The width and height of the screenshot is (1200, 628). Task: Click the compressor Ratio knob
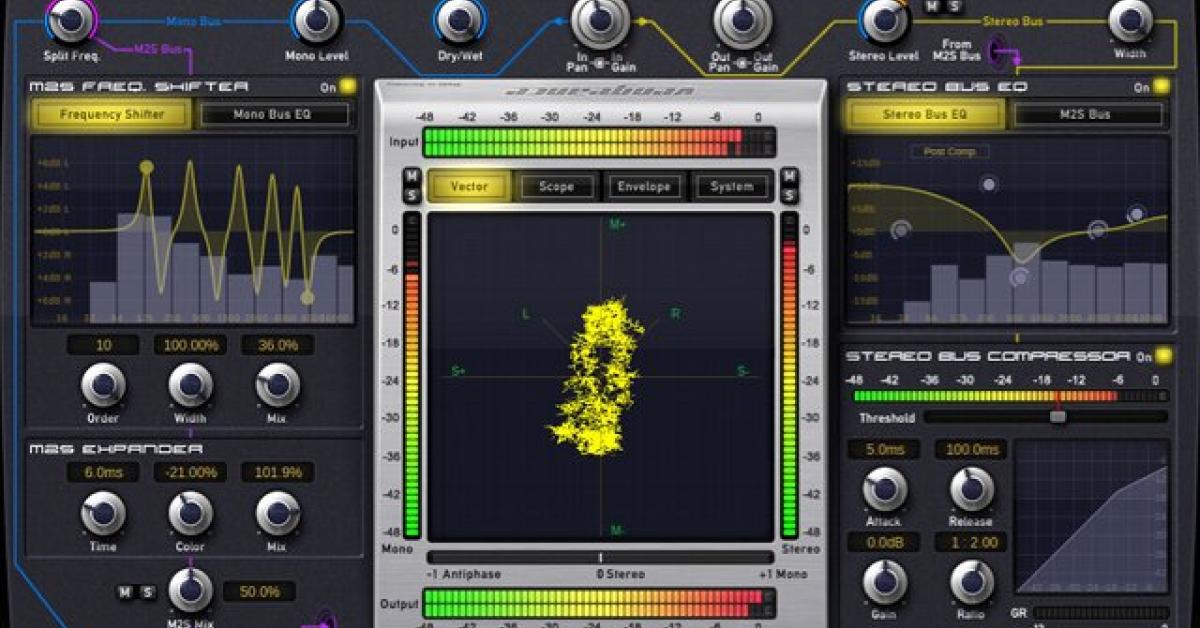pos(971,582)
